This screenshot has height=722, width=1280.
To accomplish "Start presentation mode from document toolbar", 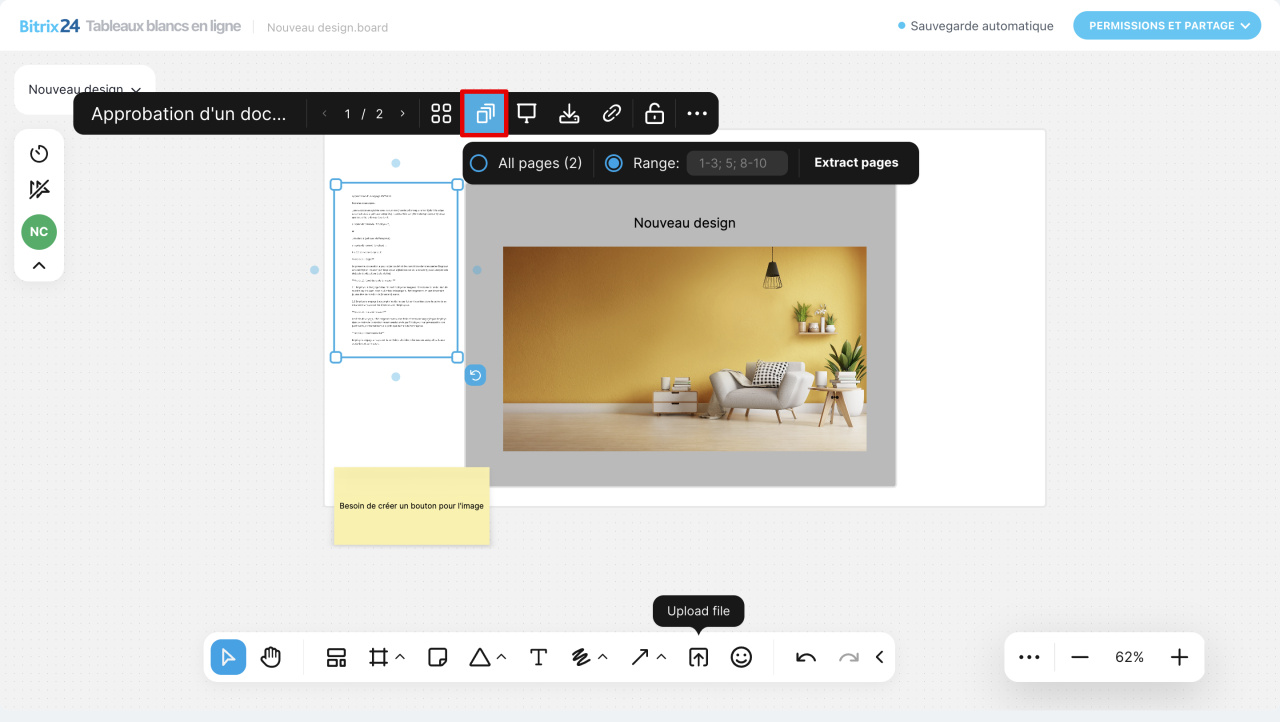I will pos(526,113).
